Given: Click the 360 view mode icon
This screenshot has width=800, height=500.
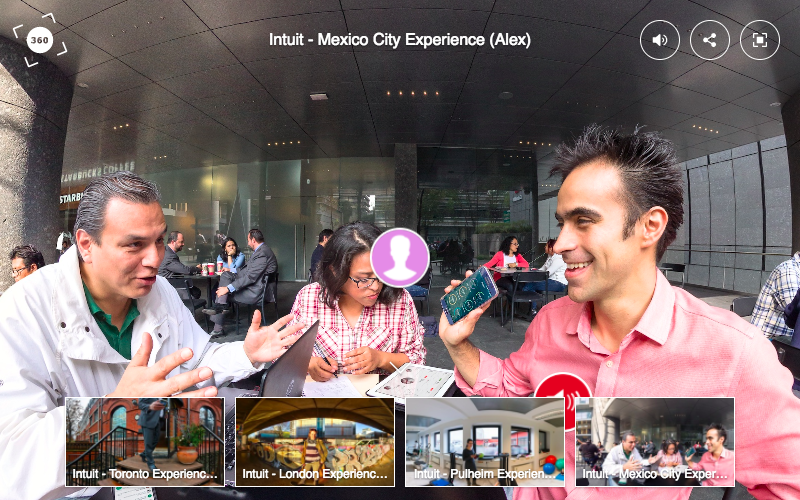Looking at the screenshot, I should (40, 40).
